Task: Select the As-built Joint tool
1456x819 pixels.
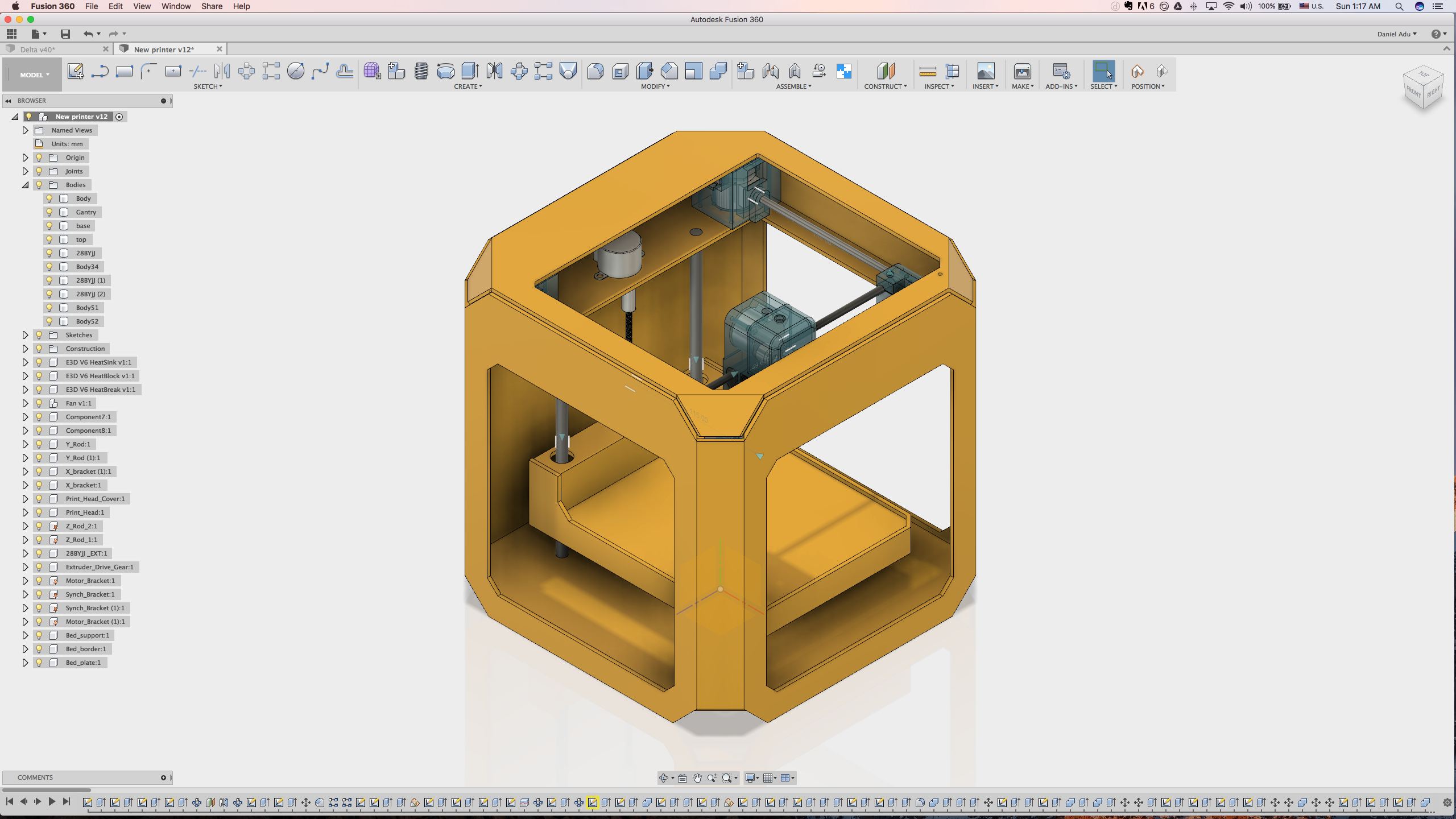Action: pos(795,71)
